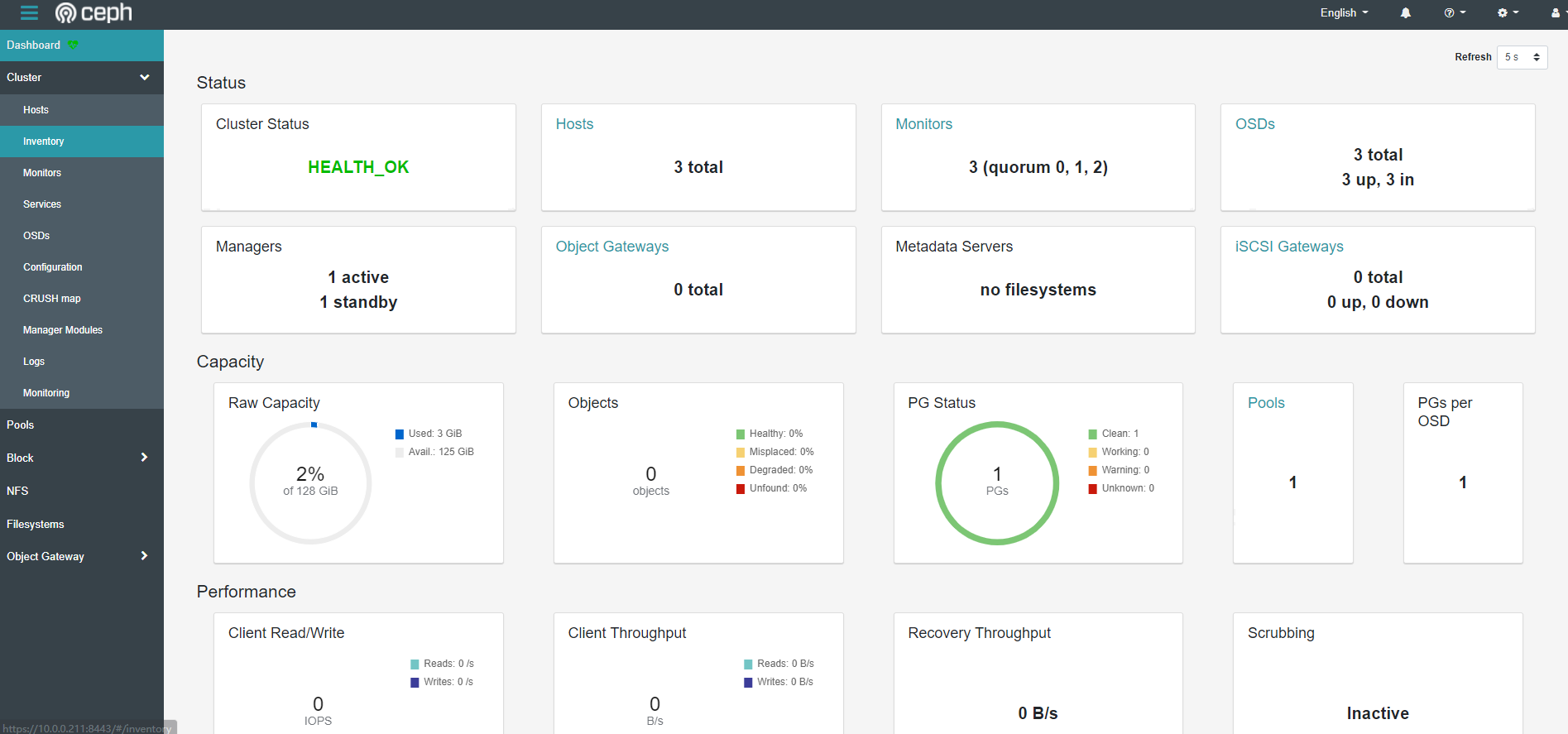Click the orange Degraded legend swatch
Image resolution: width=1568 pixels, height=734 pixels.
(741, 471)
